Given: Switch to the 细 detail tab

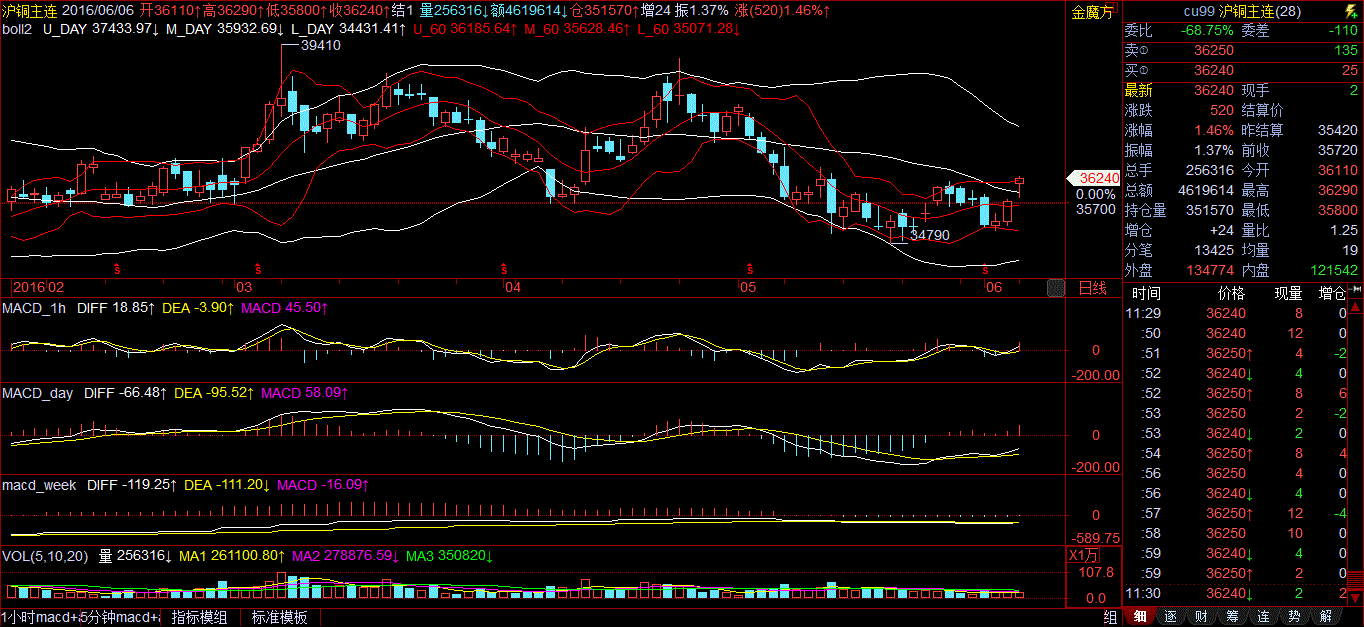Looking at the screenshot, I should pyautogui.click(x=1139, y=617).
